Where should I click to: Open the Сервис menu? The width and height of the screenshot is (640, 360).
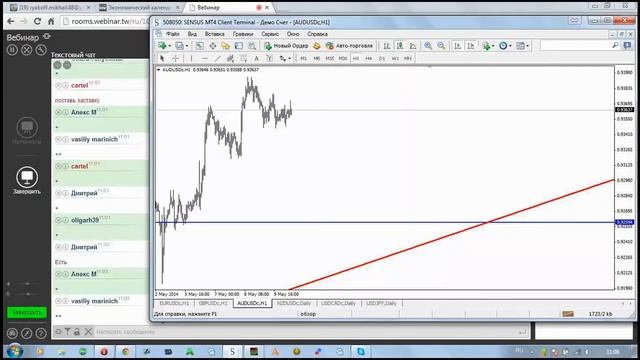[x=270, y=34]
